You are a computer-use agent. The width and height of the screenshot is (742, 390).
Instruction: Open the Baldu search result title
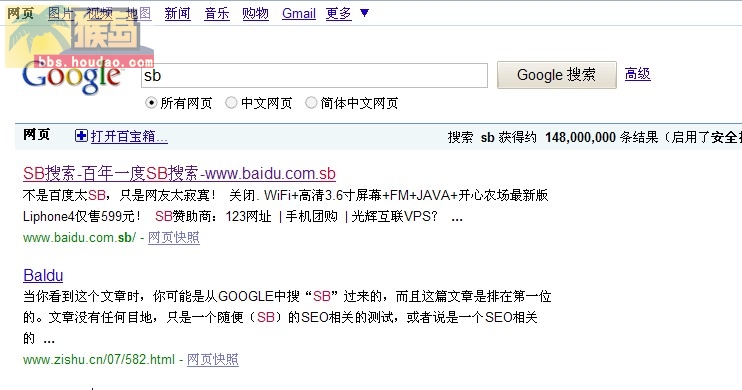point(43,275)
